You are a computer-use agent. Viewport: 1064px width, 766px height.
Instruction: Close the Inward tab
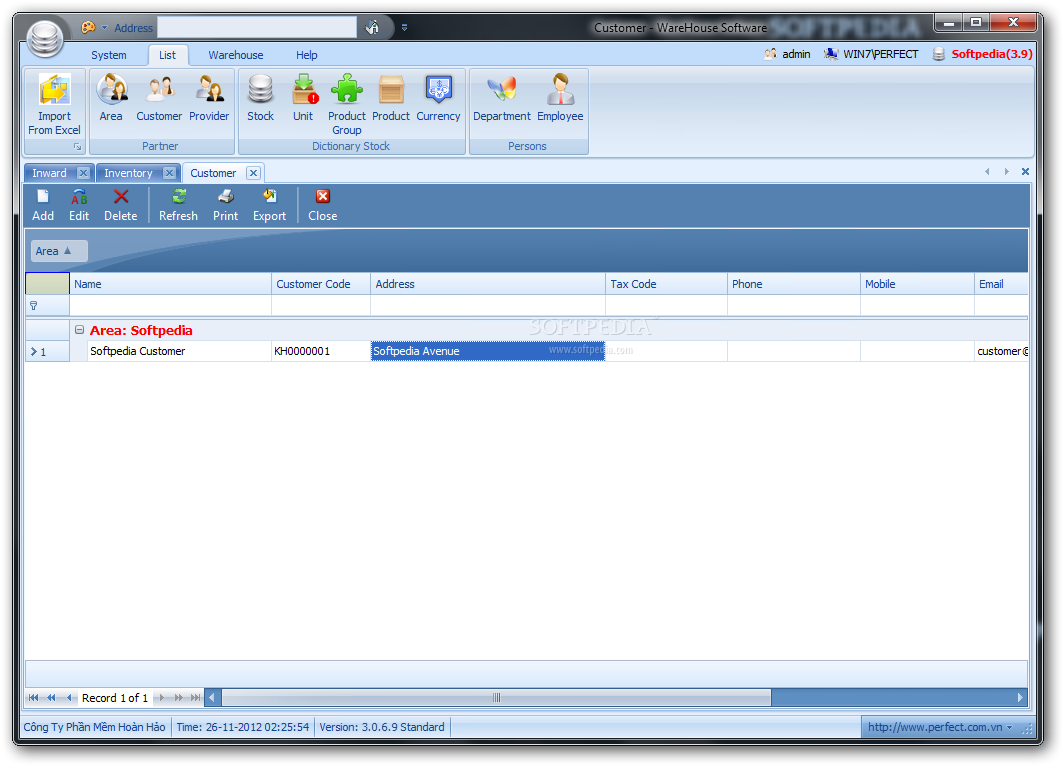83,173
